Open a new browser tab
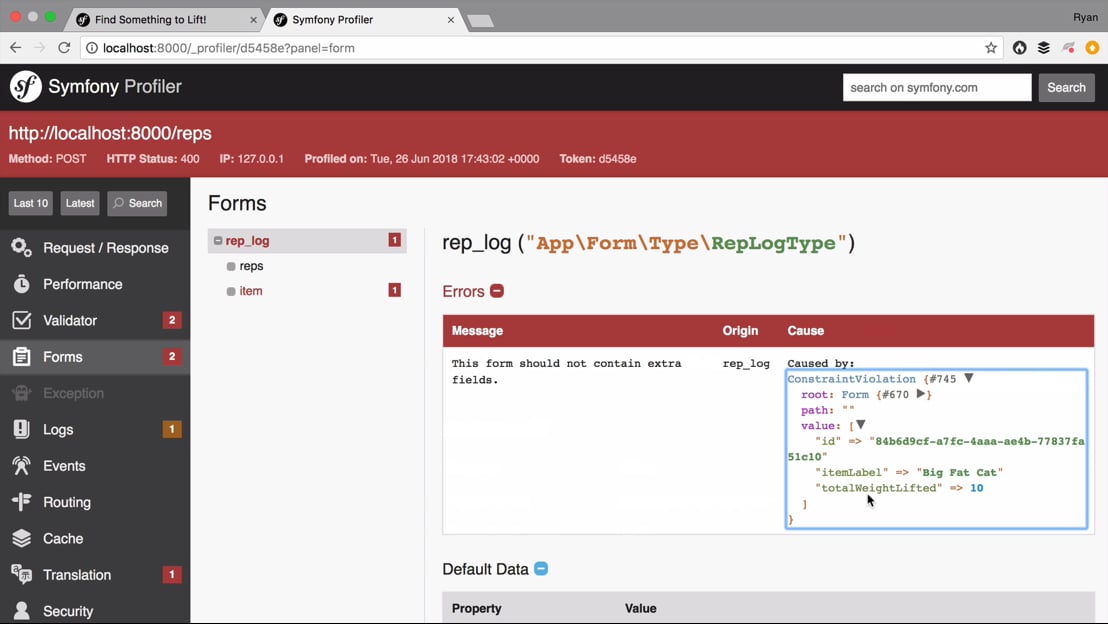The height and width of the screenshot is (624, 1108). [481, 21]
